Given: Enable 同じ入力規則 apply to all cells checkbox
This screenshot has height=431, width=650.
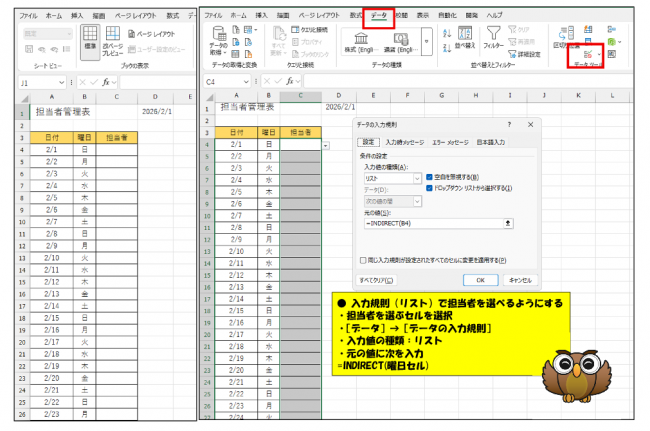Looking at the screenshot, I should pyautogui.click(x=363, y=258).
